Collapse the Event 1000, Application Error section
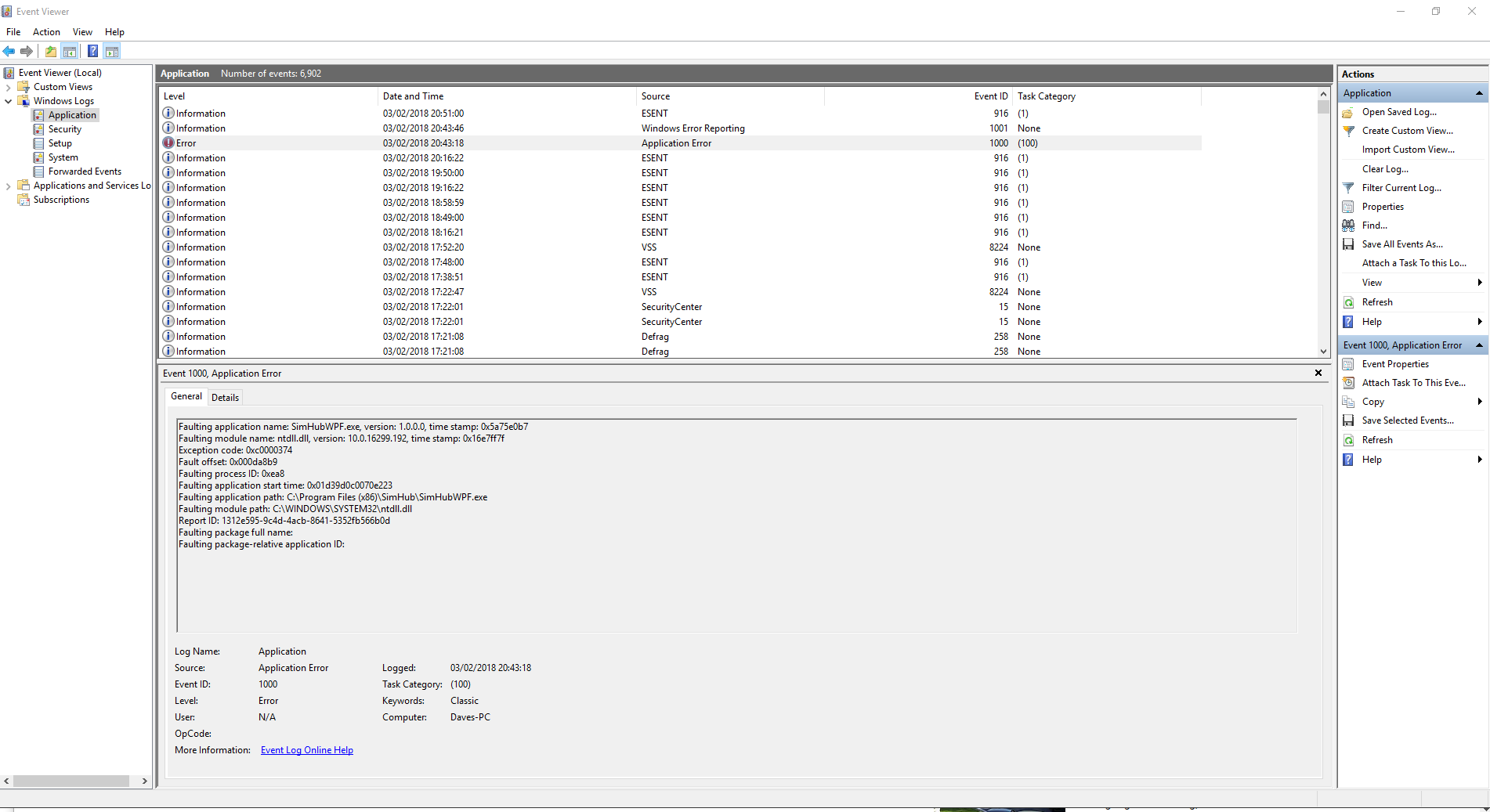This screenshot has width=1490, height=812. point(1480,345)
